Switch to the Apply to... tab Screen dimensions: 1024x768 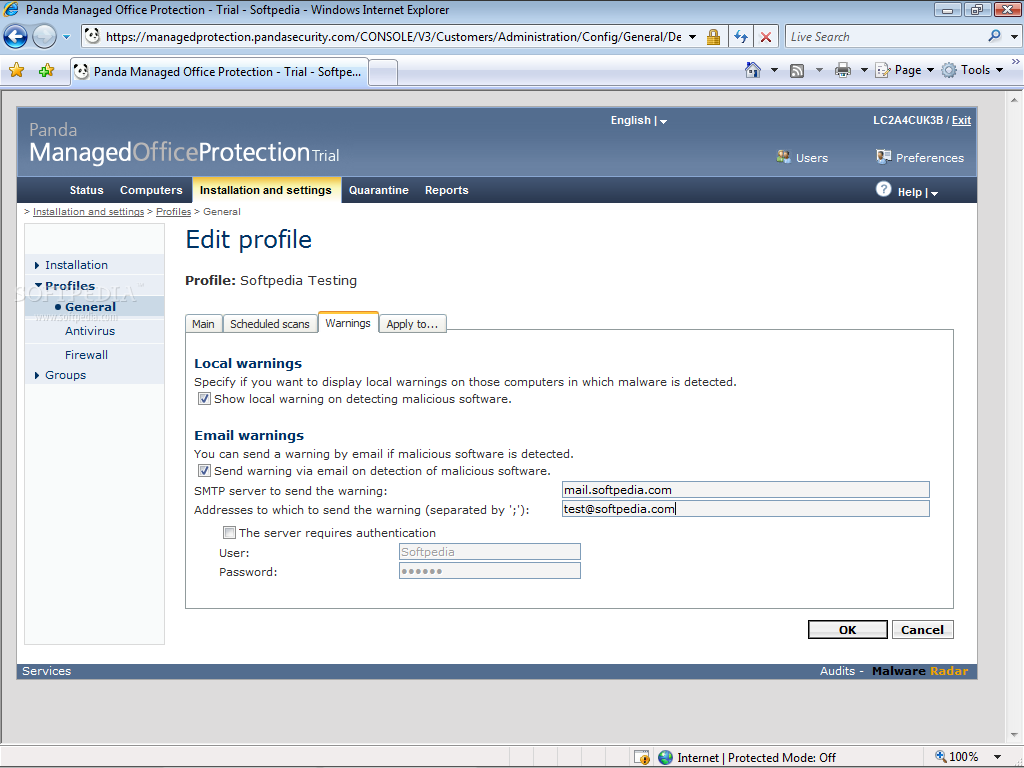[x=412, y=324]
